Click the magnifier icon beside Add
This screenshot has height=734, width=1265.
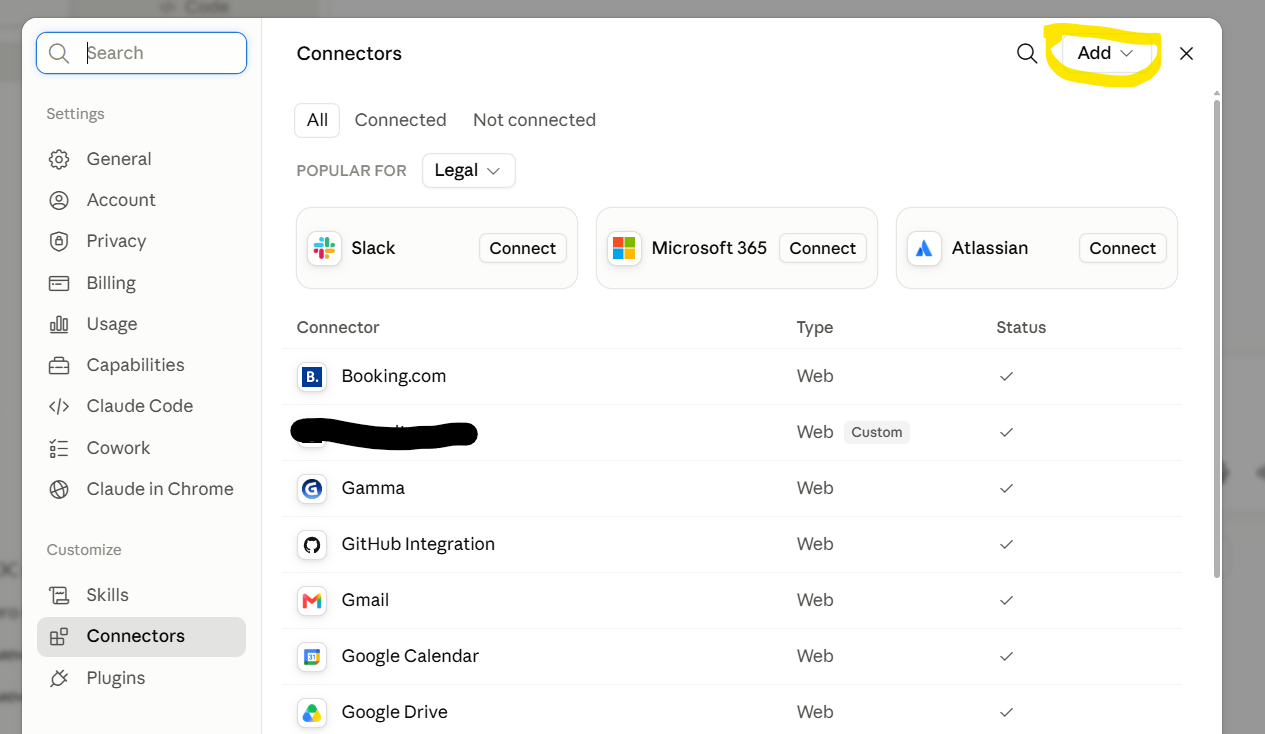[1027, 54]
